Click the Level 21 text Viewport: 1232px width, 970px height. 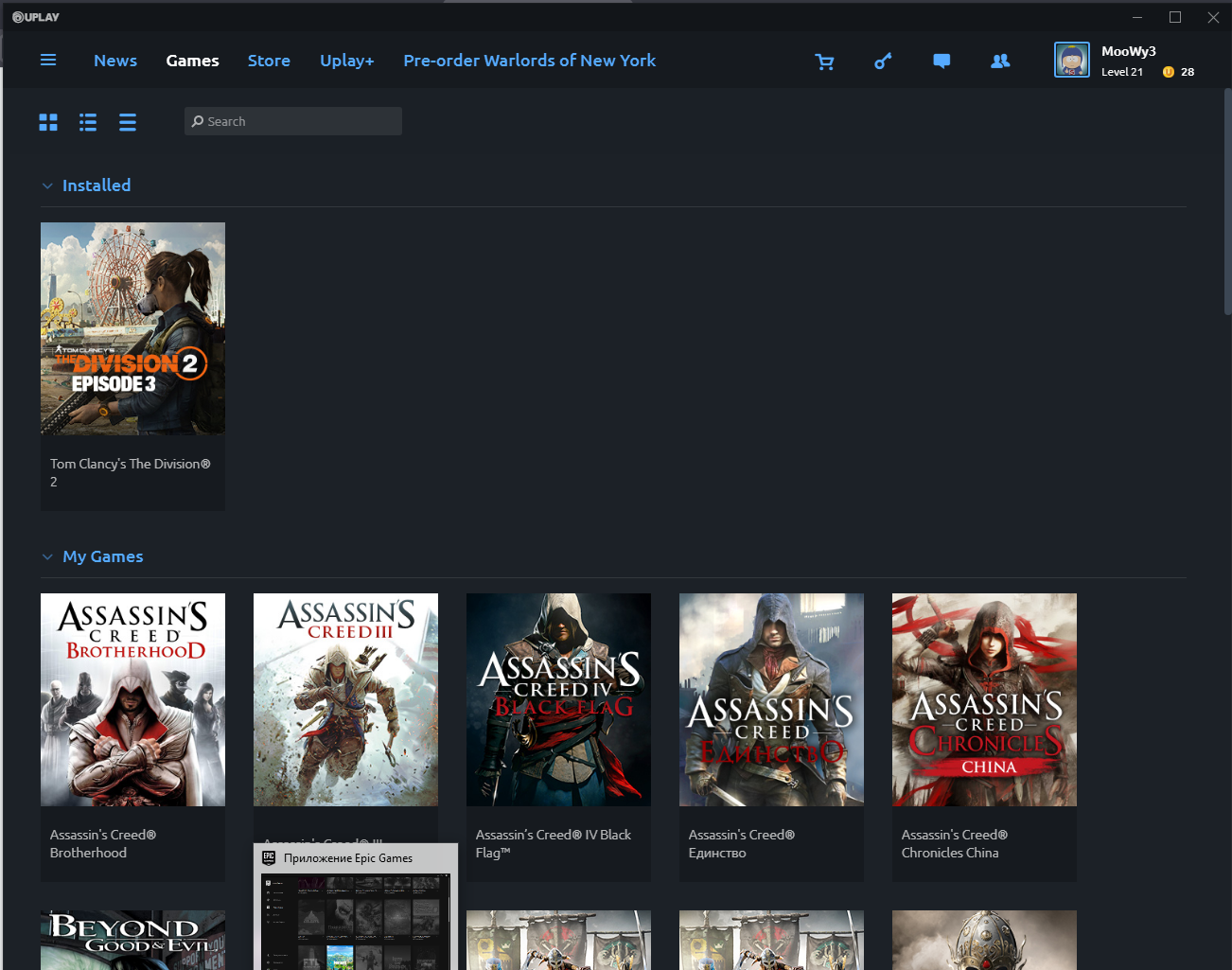click(1122, 72)
